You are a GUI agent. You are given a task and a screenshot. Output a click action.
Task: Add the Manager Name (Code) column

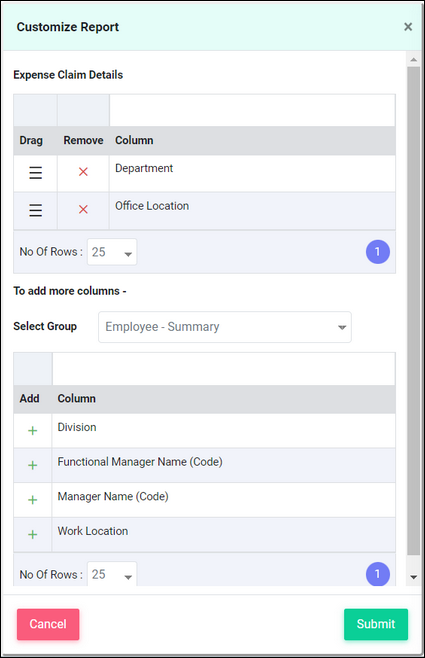click(x=32, y=500)
